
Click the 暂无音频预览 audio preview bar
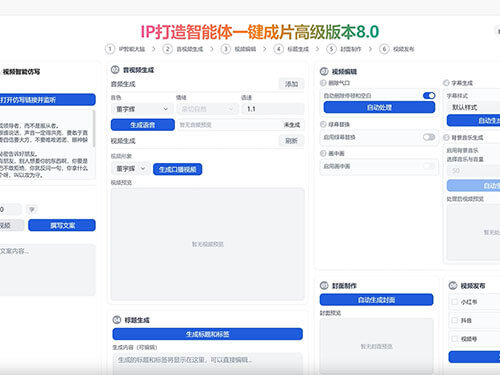[240, 125]
